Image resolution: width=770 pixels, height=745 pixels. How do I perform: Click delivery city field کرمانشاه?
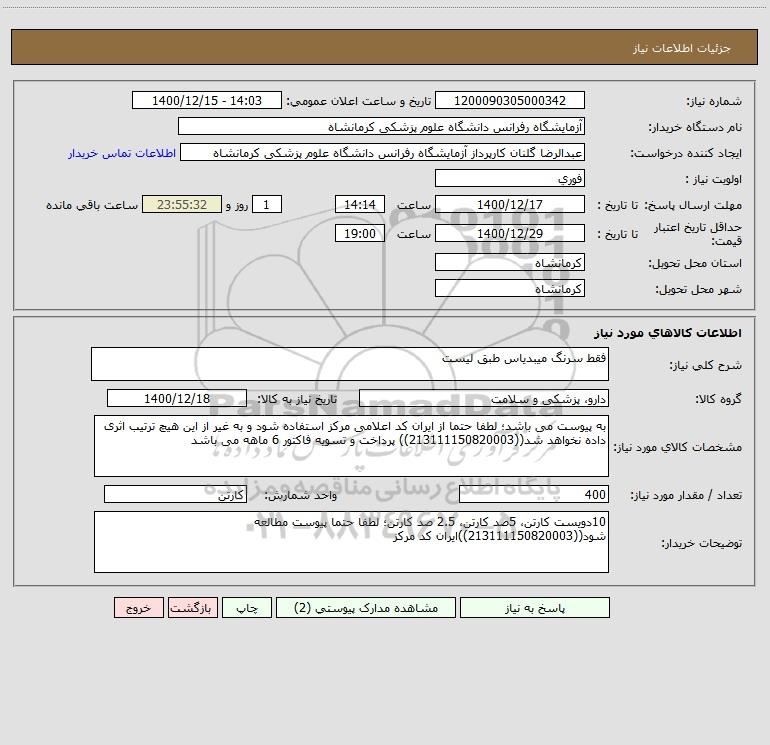[x=510, y=288]
